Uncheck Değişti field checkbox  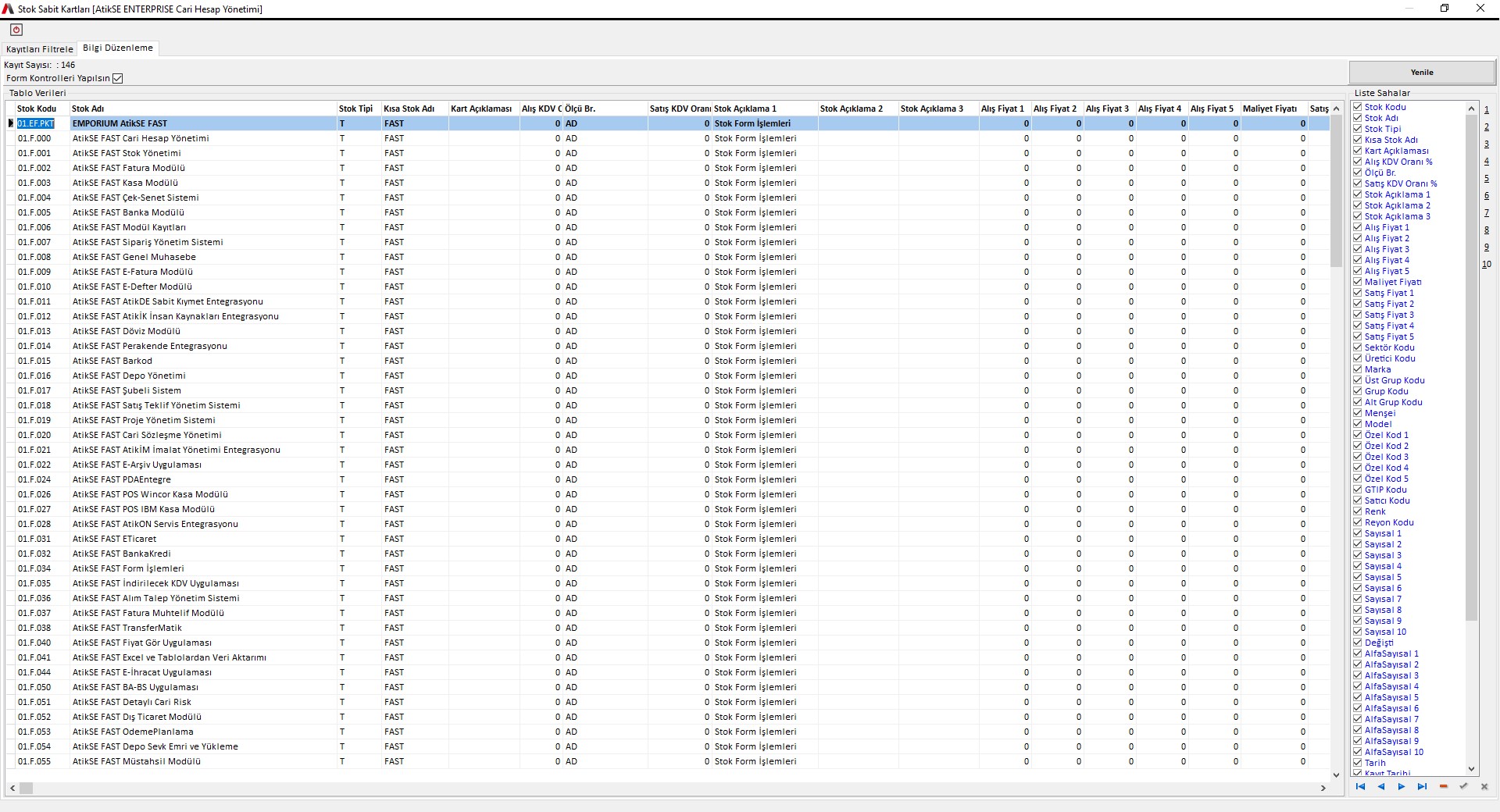coord(1358,643)
